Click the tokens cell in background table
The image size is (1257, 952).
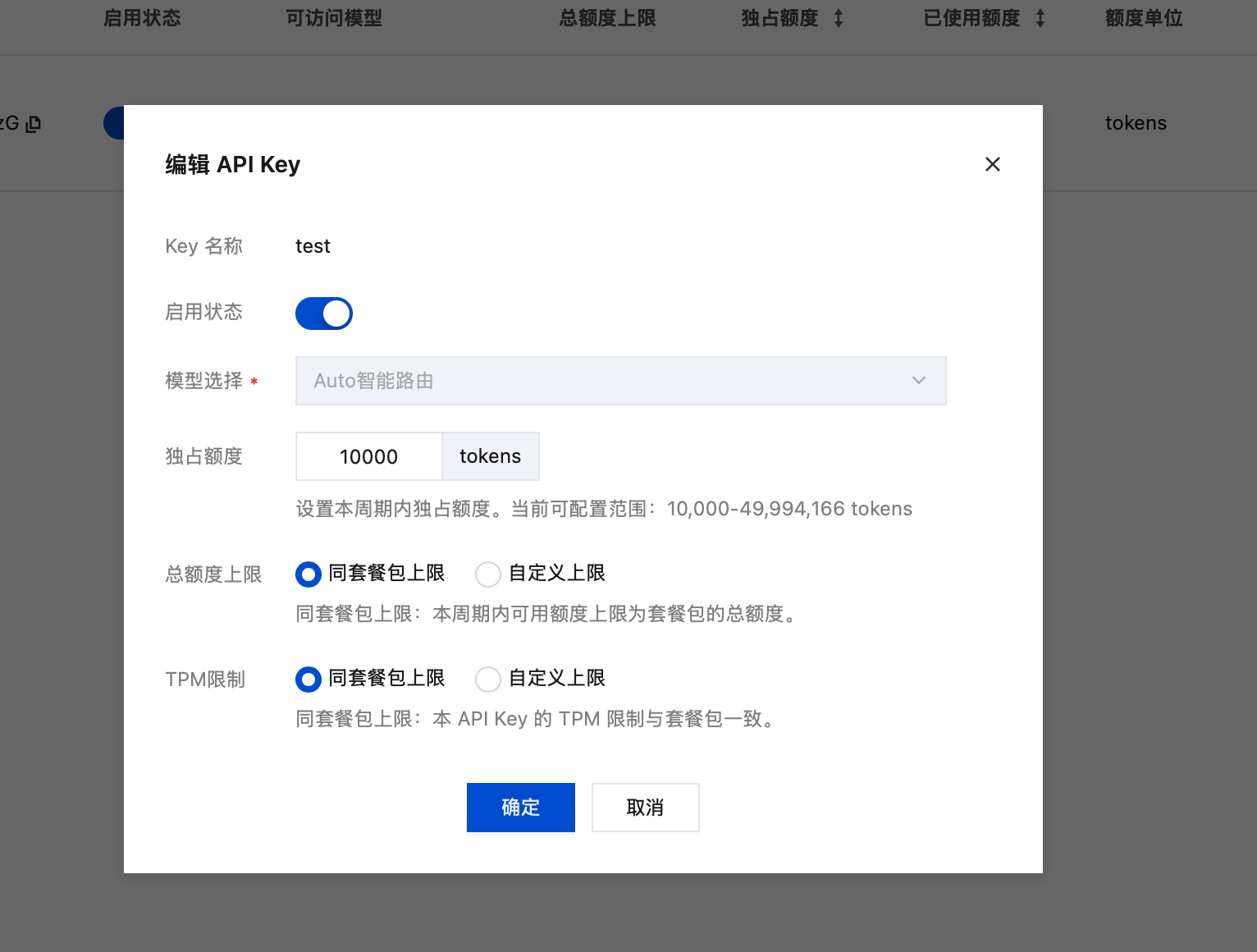point(1136,123)
